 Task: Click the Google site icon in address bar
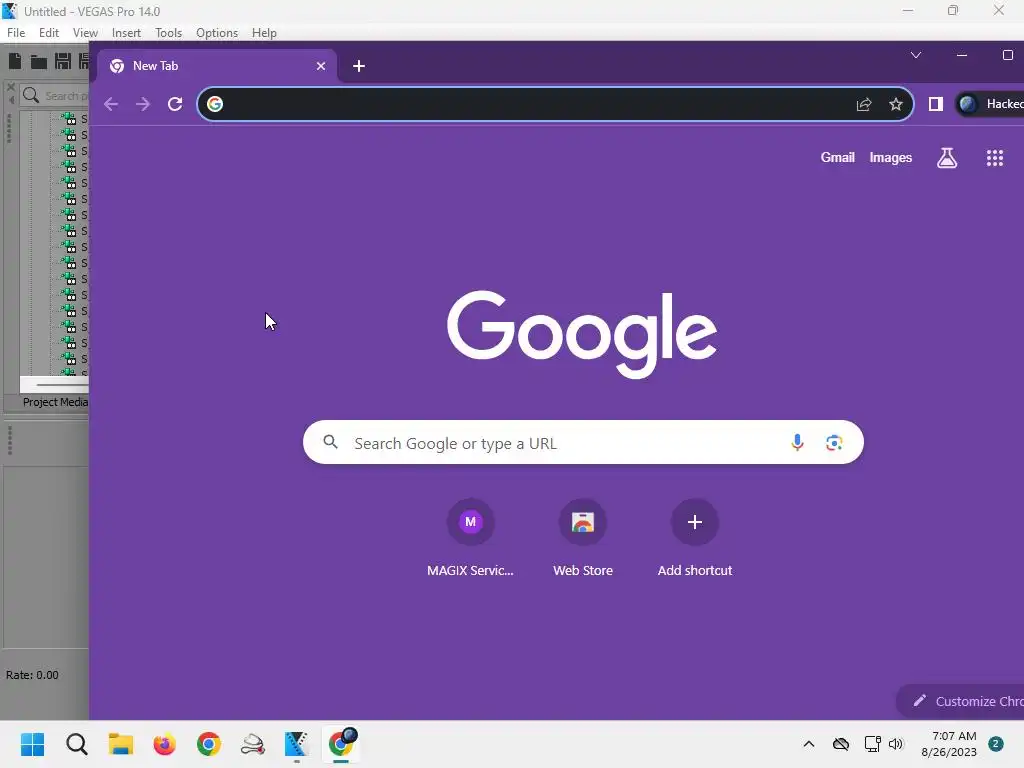tap(215, 104)
